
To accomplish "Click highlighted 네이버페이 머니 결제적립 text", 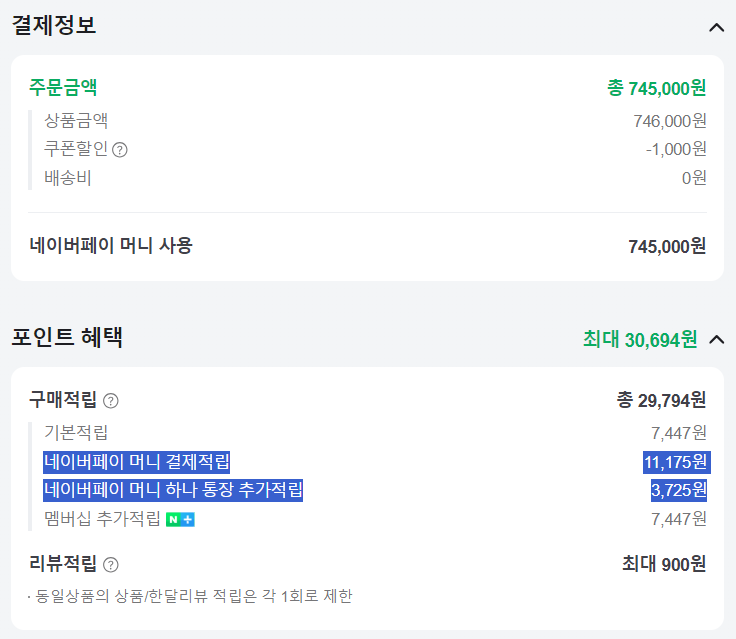I will coord(137,462).
